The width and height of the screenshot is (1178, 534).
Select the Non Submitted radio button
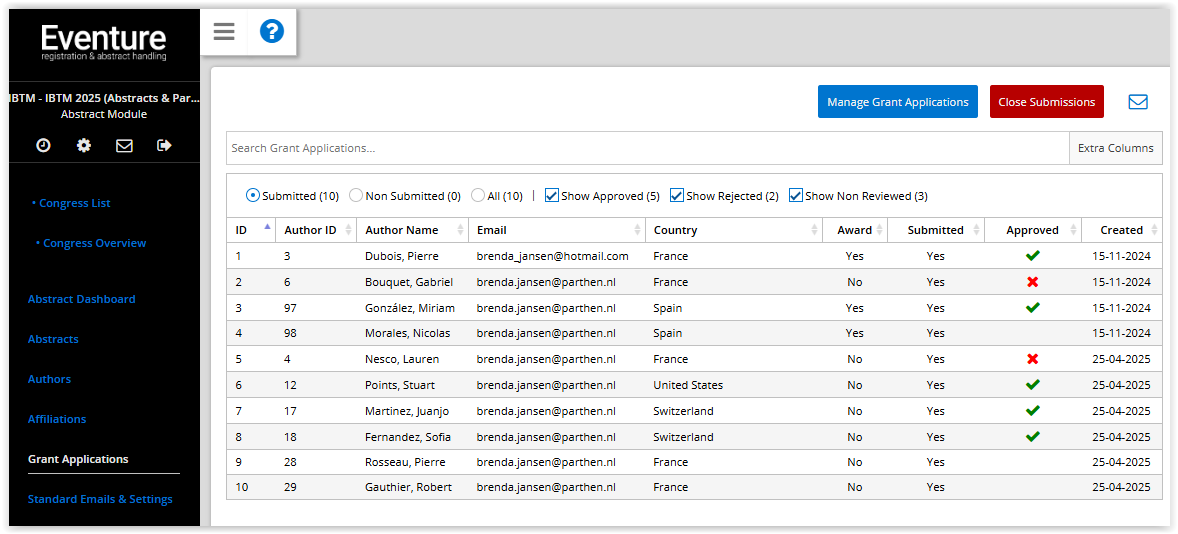(x=356, y=196)
